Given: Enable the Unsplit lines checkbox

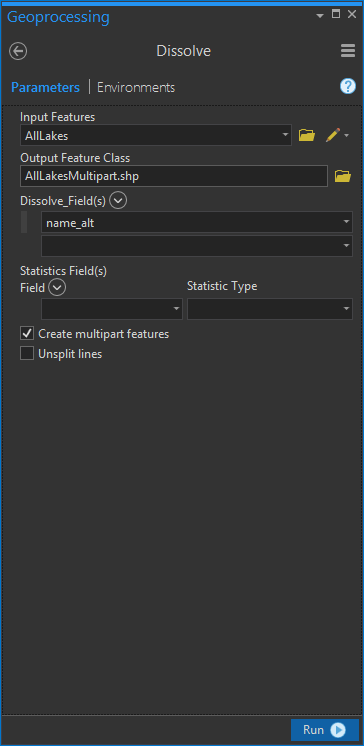Looking at the screenshot, I should pyautogui.click(x=27, y=353).
